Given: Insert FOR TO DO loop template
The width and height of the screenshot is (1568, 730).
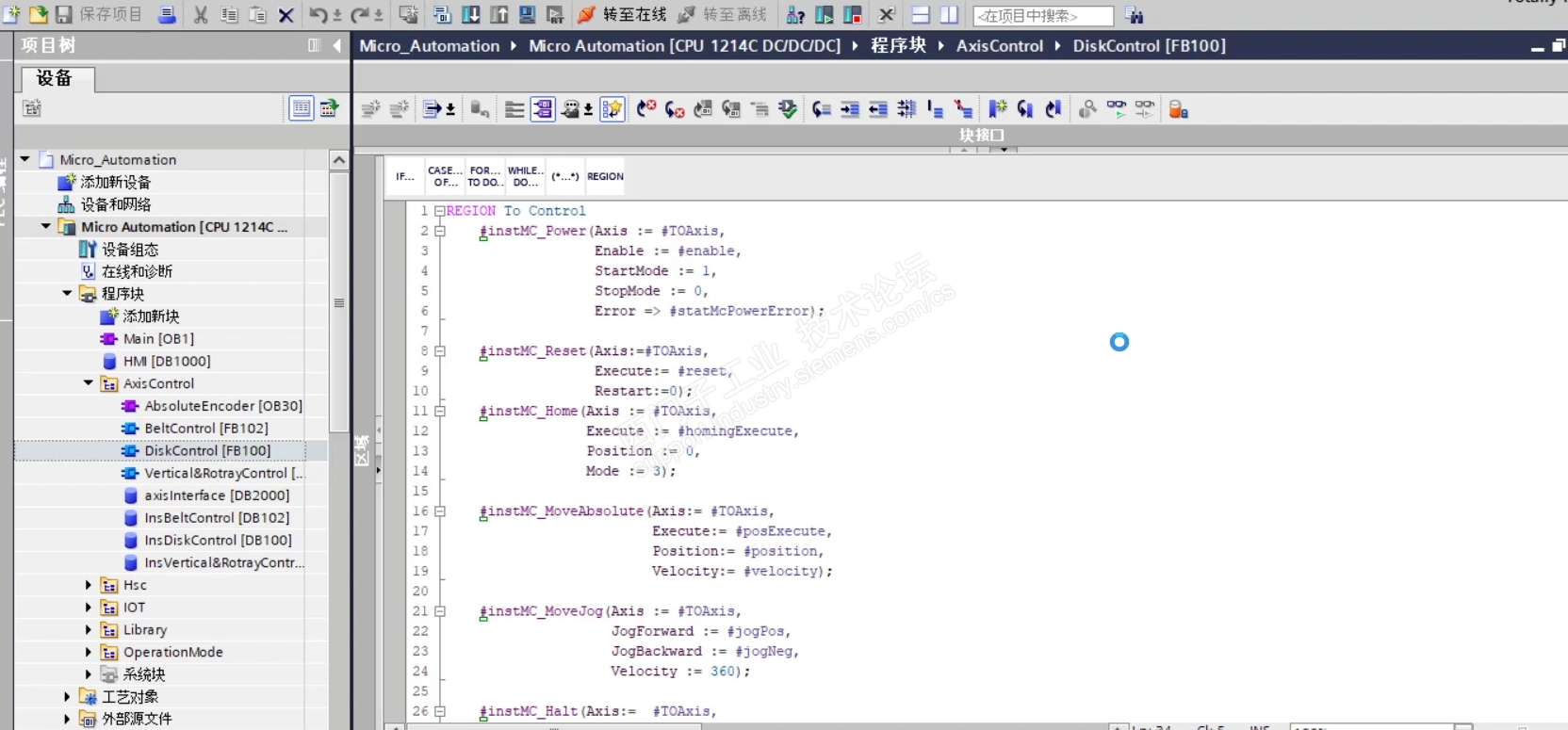Looking at the screenshot, I should 484,176.
